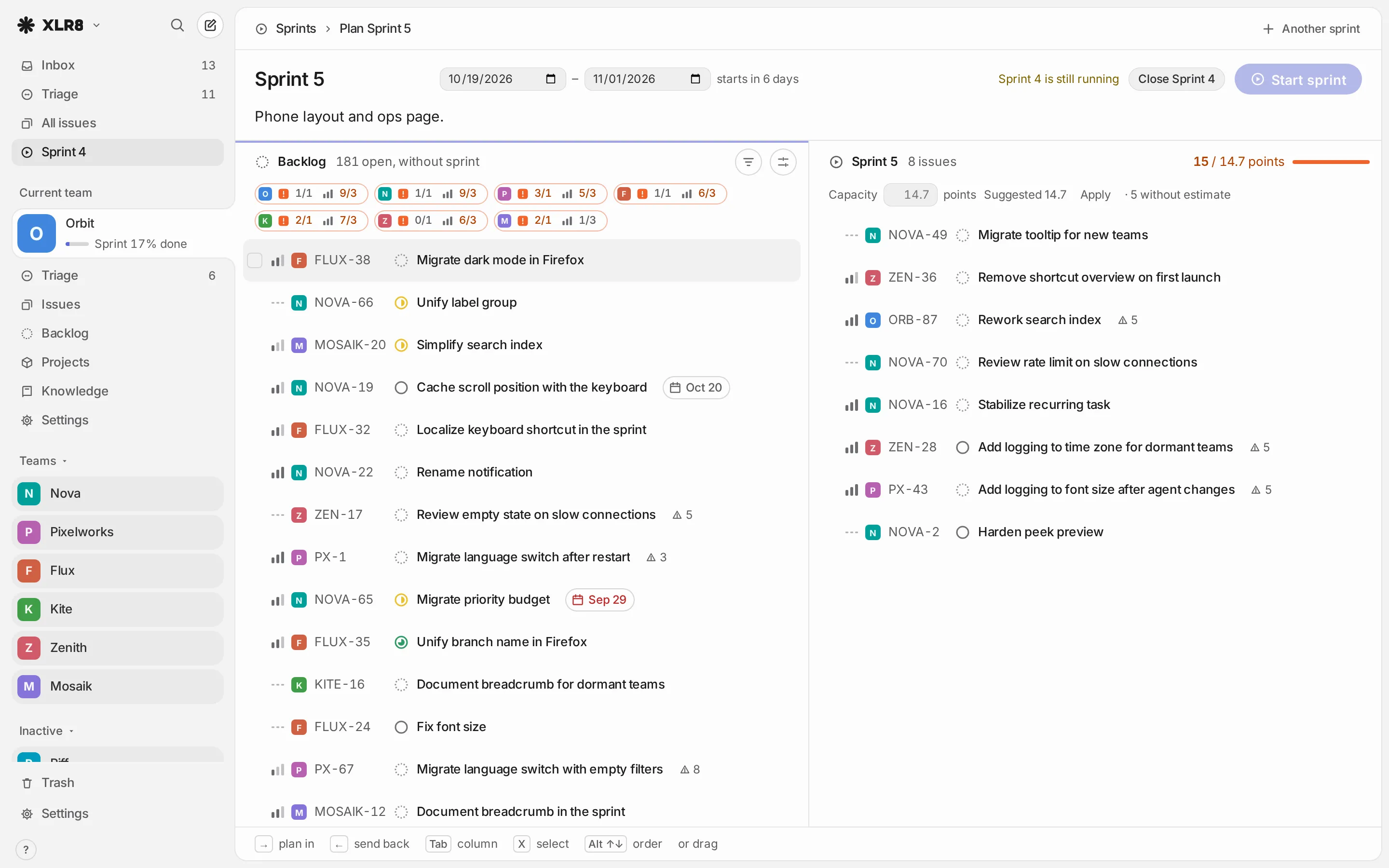Add Another sprint

(1311, 29)
